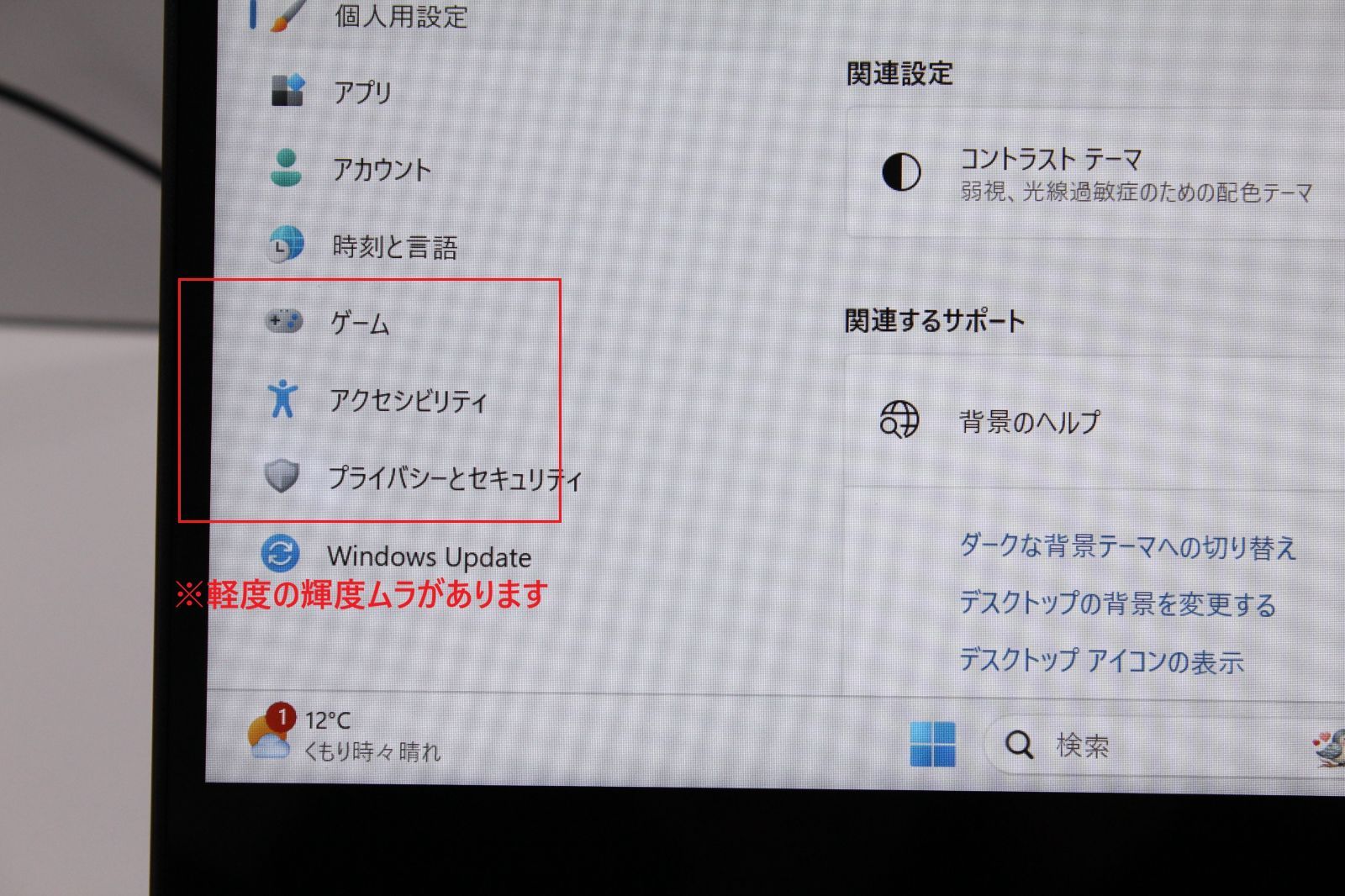
Task: Click the コントラスト テーマ half-circle icon
Action: (901, 172)
